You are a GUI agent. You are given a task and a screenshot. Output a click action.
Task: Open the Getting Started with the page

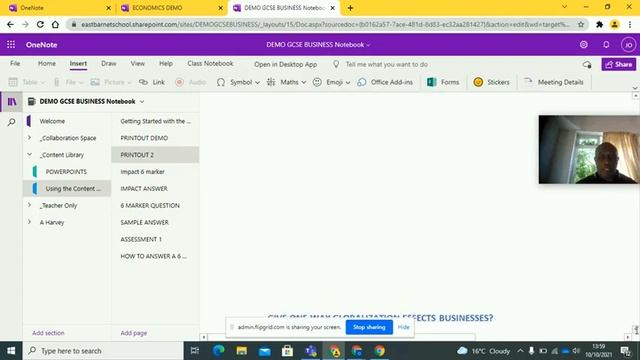coord(156,121)
